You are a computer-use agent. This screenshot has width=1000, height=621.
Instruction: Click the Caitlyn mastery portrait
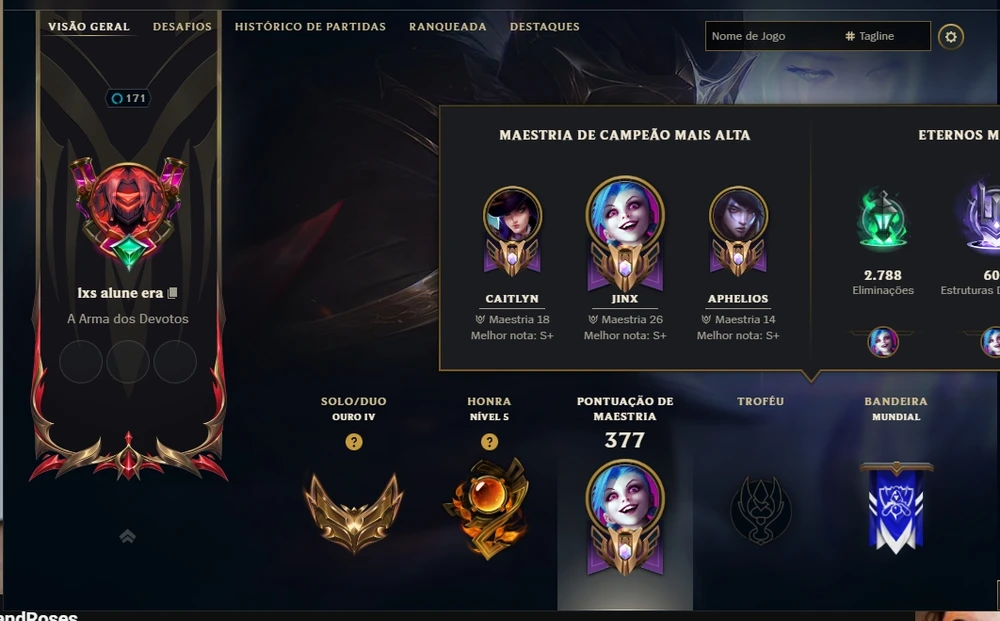512,231
